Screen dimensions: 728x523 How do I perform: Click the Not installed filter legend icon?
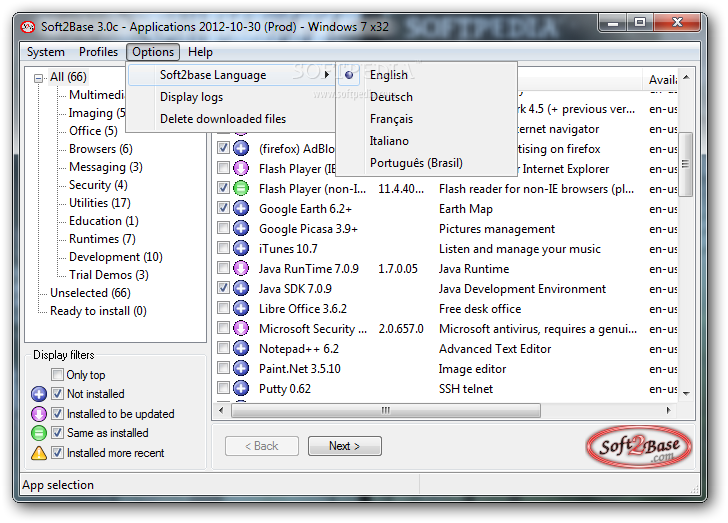[x=39, y=394]
